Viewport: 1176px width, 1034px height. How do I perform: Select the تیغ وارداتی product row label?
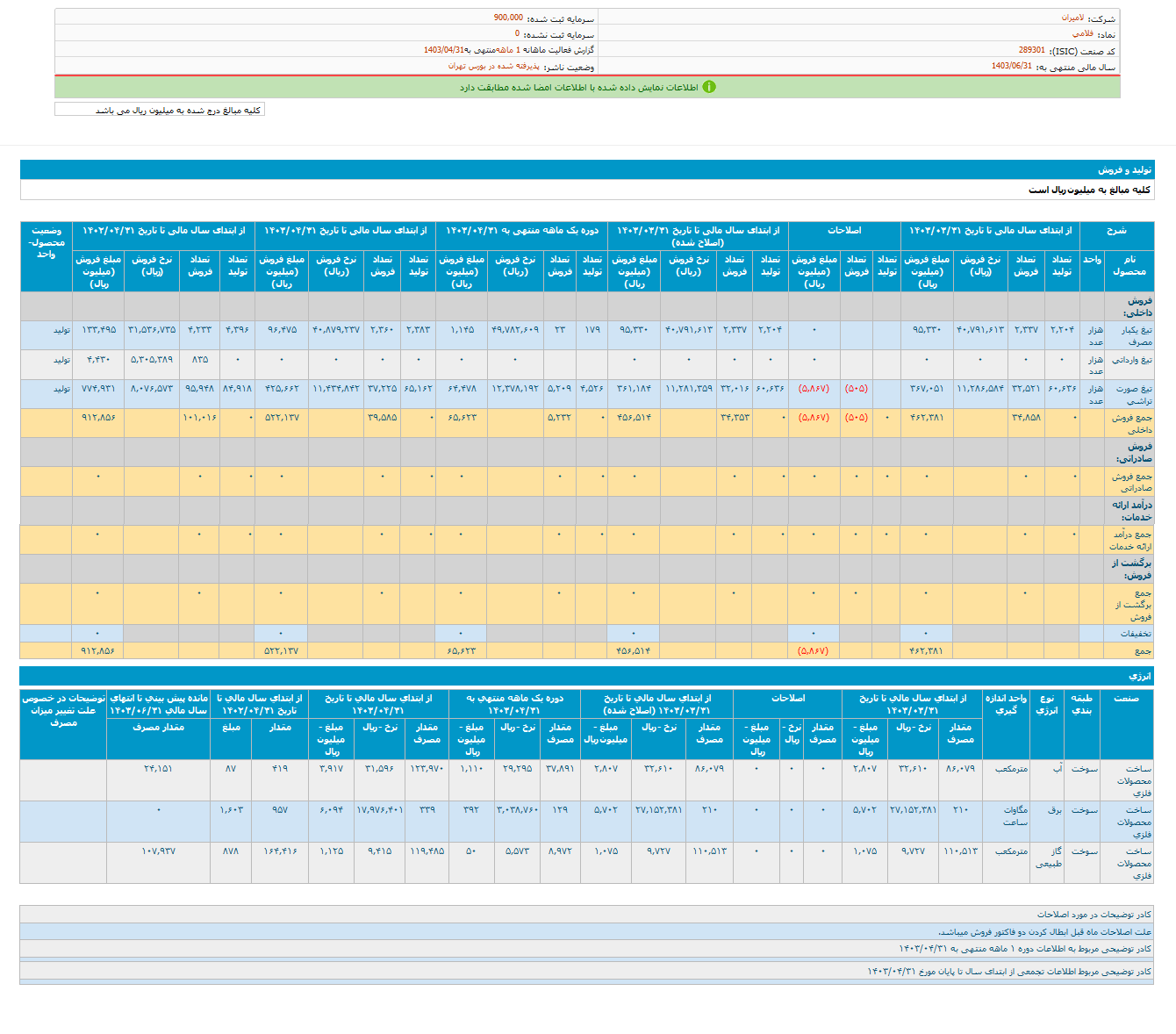[1132, 360]
